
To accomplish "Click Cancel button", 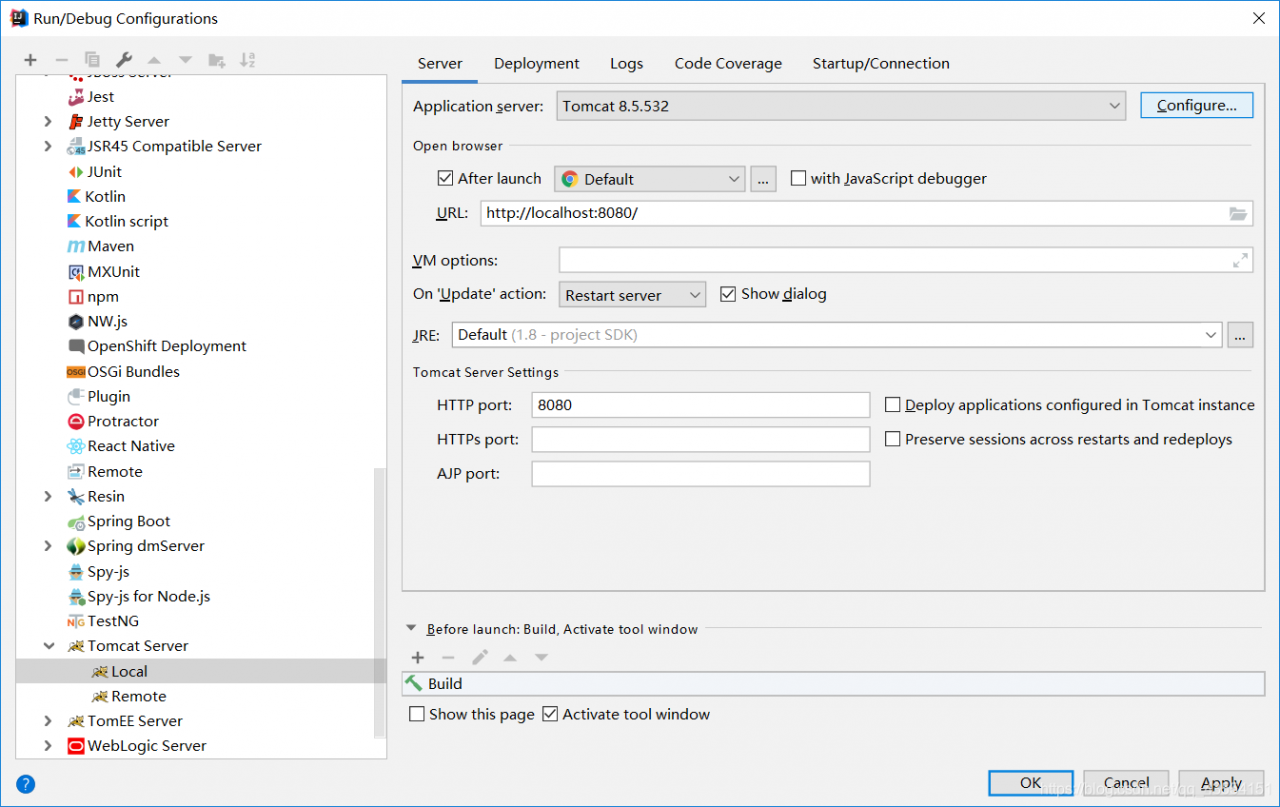I will (x=1126, y=783).
